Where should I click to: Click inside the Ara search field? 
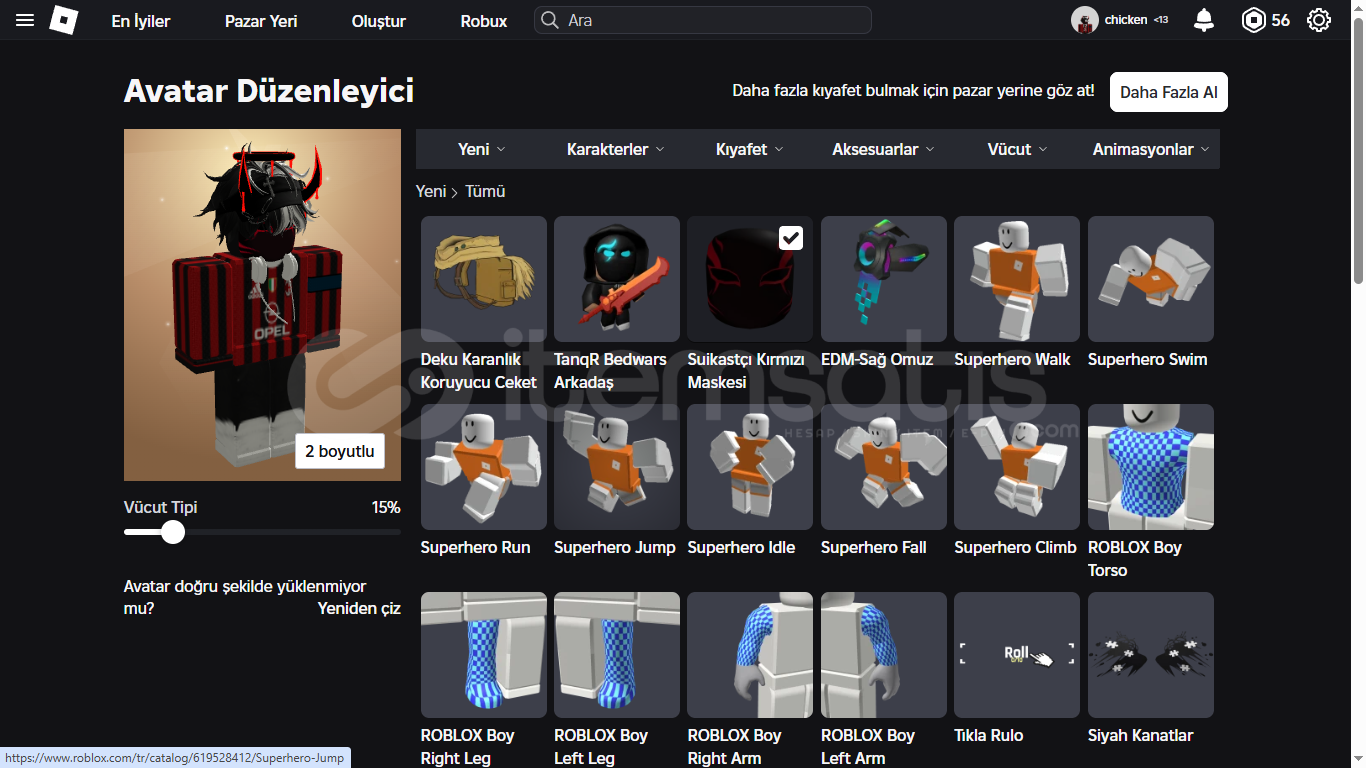(703, 20)
